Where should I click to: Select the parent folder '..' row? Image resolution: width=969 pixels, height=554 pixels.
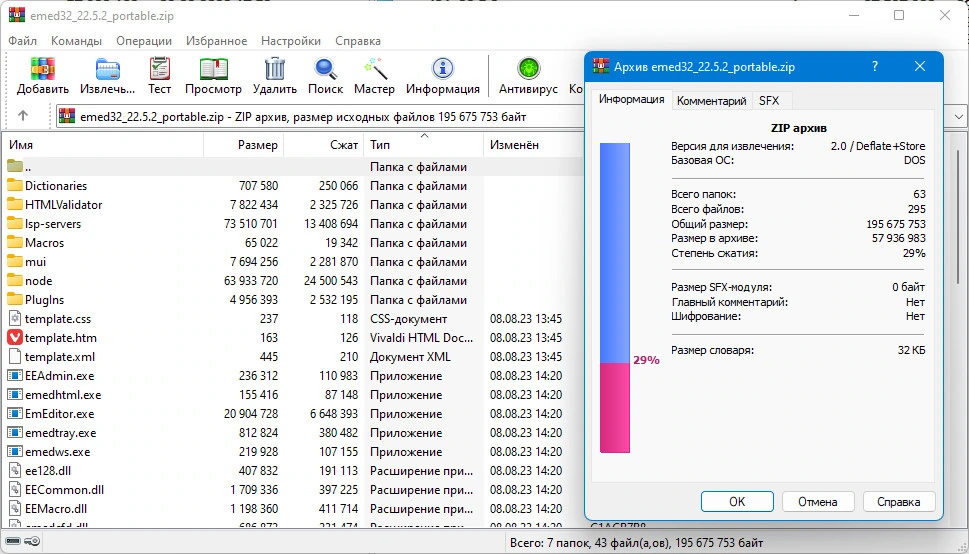pyautogui.click(x=292, y=166)
